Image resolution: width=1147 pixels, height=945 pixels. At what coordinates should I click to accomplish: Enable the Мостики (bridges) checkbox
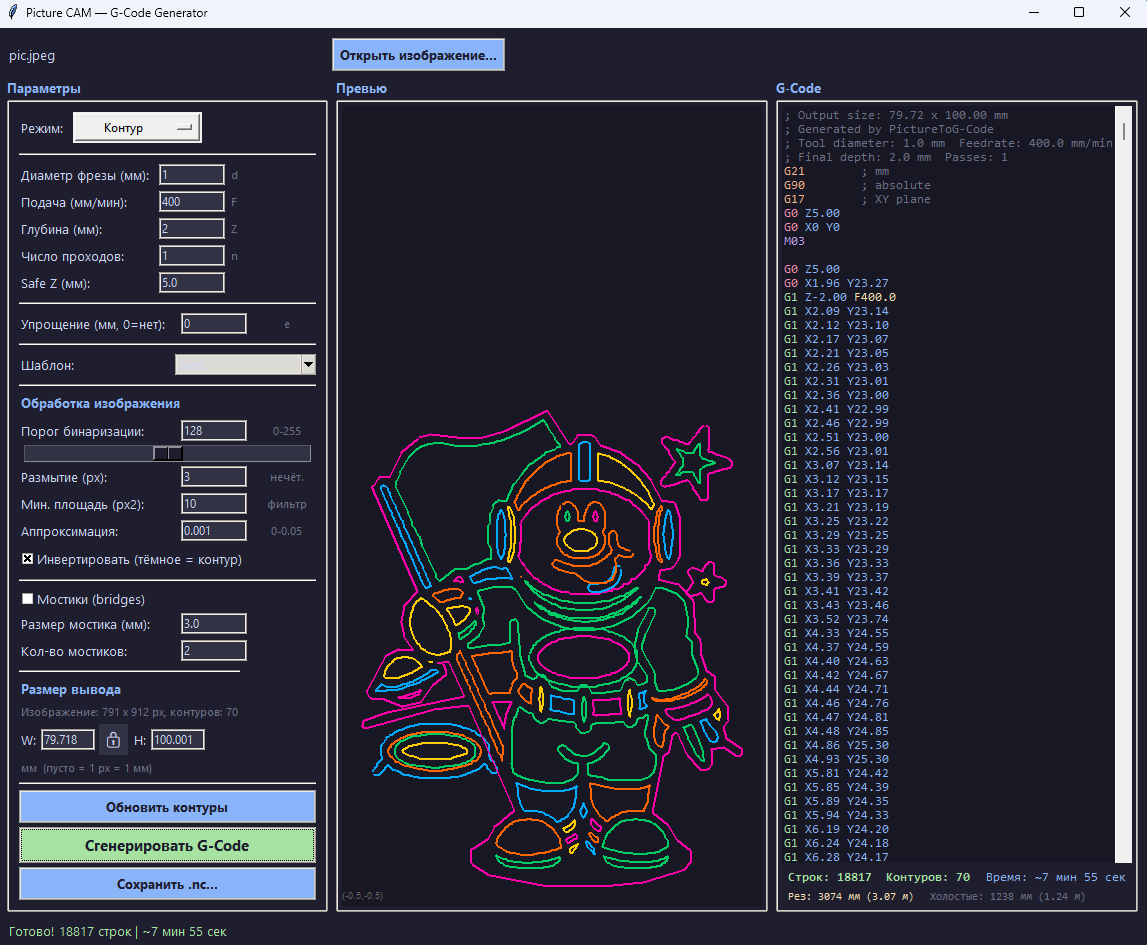(x=28, y=599)
